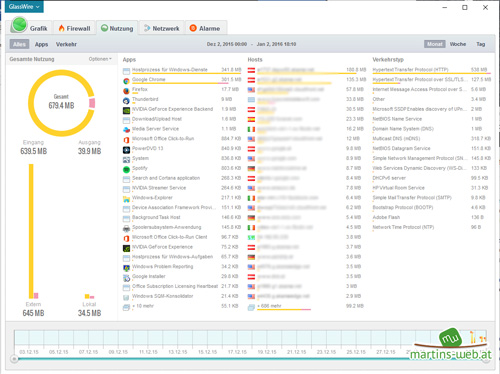This screenshot has width=500, height=374.
Task: Click the System app icon
Action: pyautogui.click(x=126, y=160)
